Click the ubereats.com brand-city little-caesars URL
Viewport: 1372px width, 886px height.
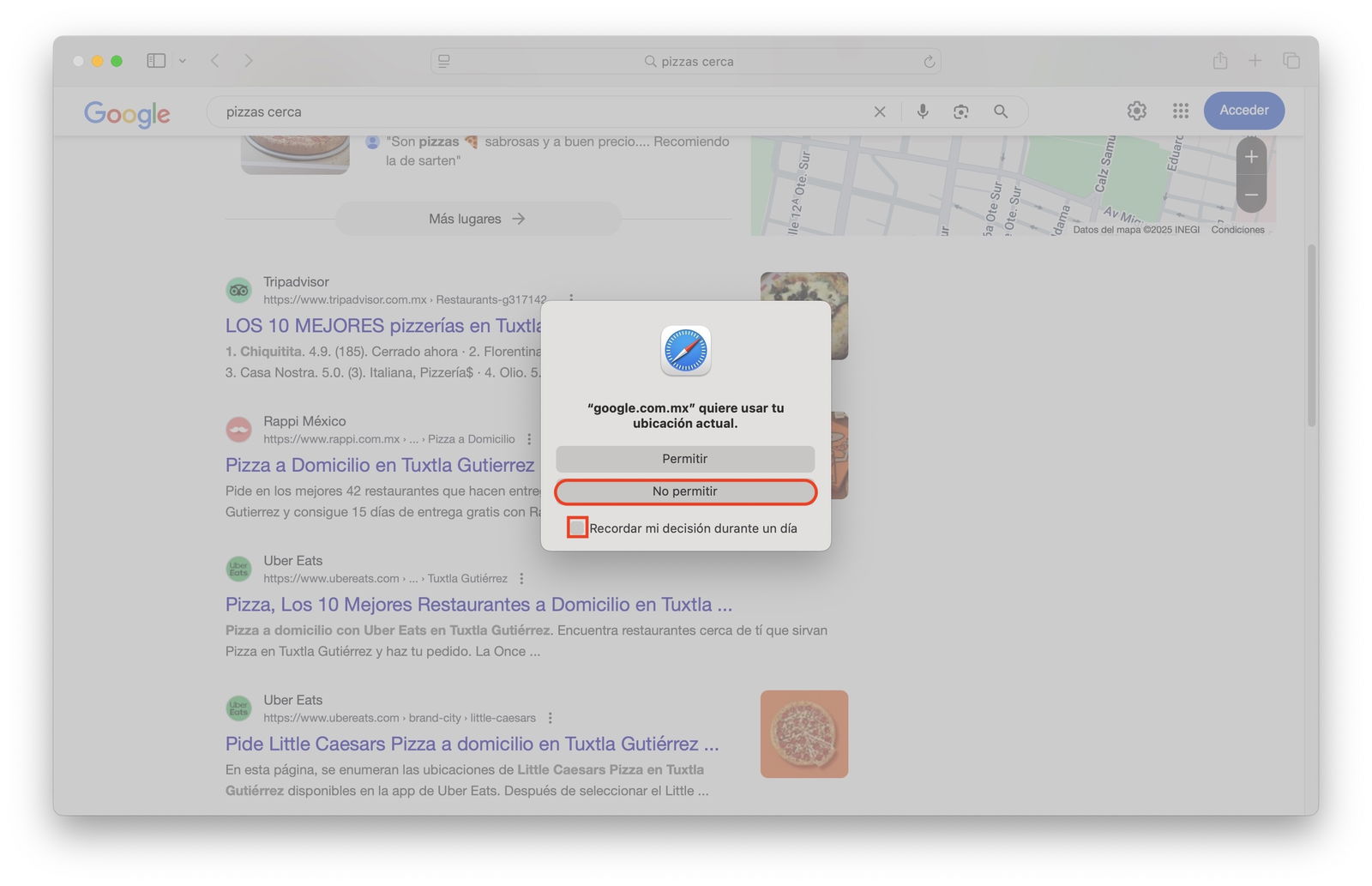pyautogui.click(x=400, y=718)
